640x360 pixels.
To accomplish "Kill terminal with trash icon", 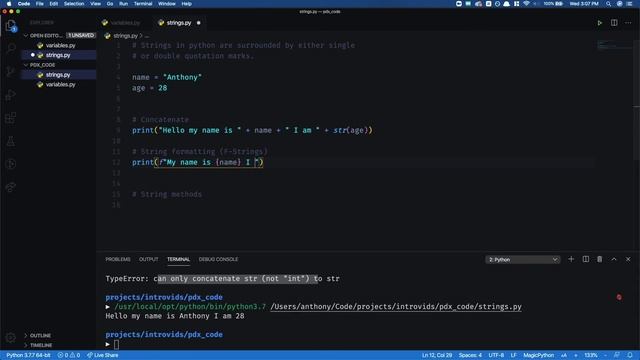I will 600,259.
